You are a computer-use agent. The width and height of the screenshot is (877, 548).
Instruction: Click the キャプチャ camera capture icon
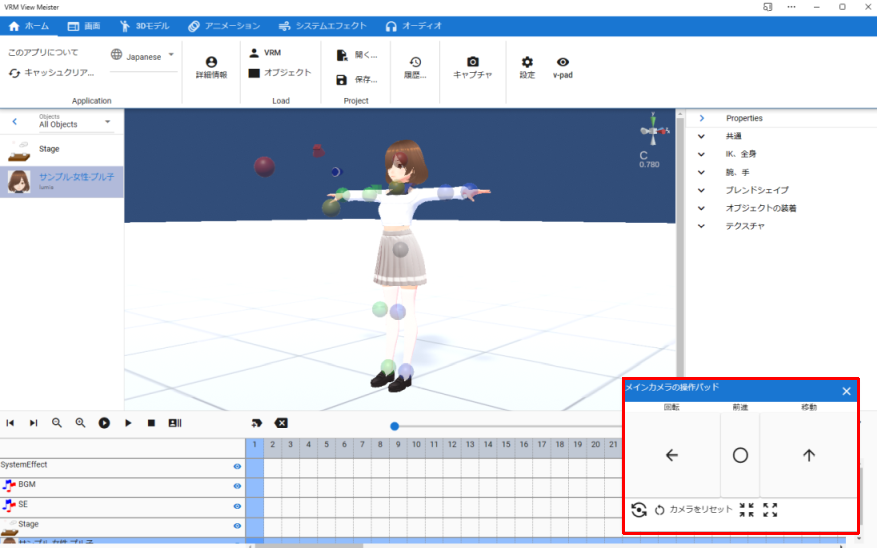[x=473, y=68]
